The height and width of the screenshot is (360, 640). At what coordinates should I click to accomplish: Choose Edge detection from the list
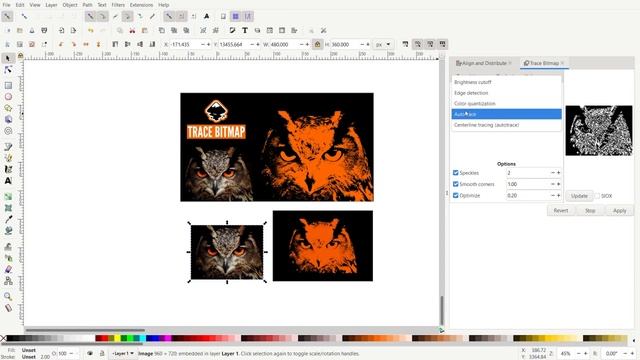(x=507, y=93)
